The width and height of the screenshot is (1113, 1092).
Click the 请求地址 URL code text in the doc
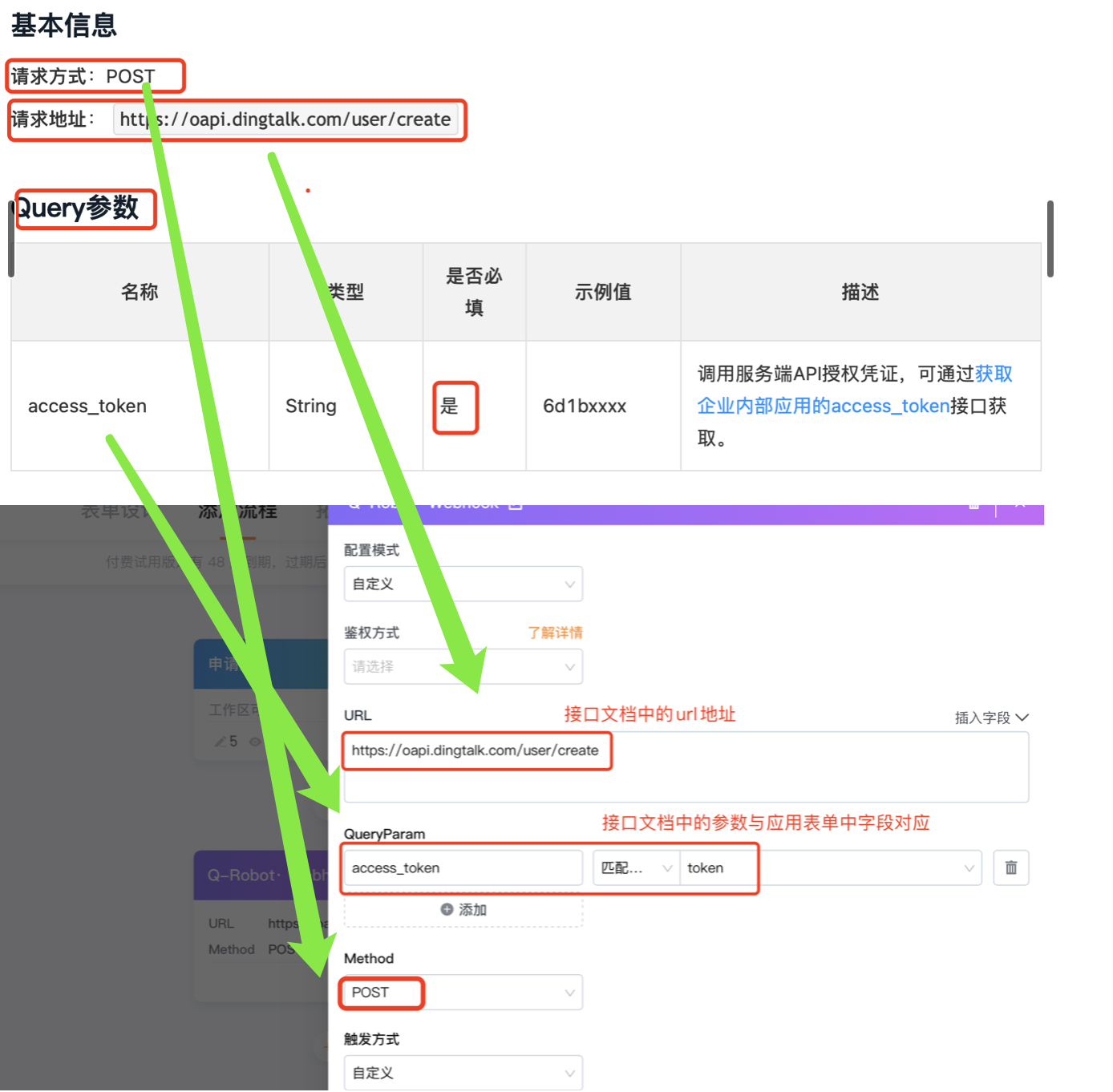tap(285, 119)
